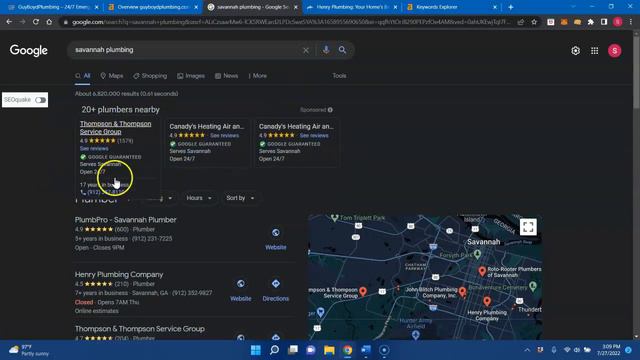Viewport: 640px width, 360px height.
Task: Go back to the previous page
Action: click(x=9, y=22)
